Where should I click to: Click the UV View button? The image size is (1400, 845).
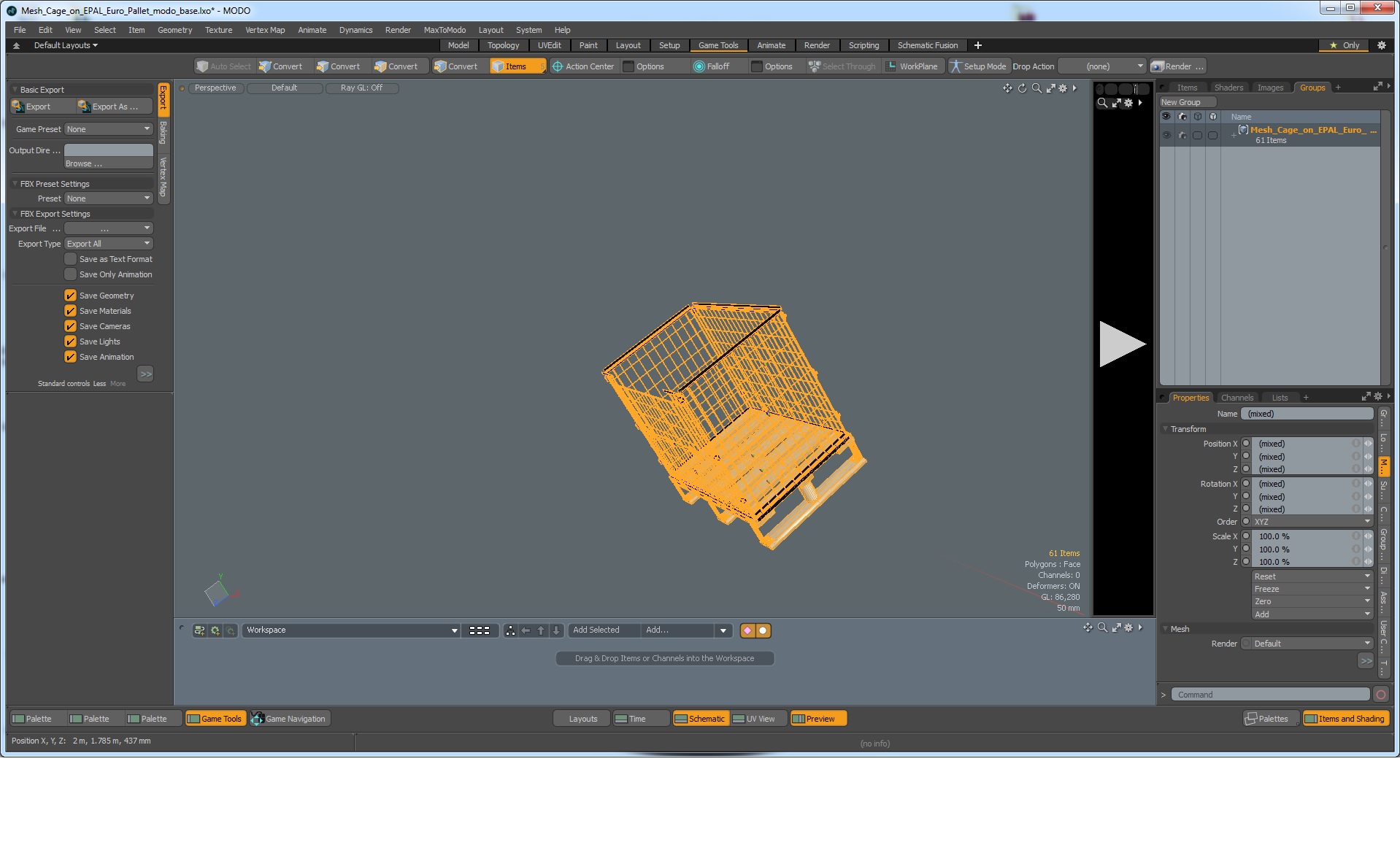(759, 719)
